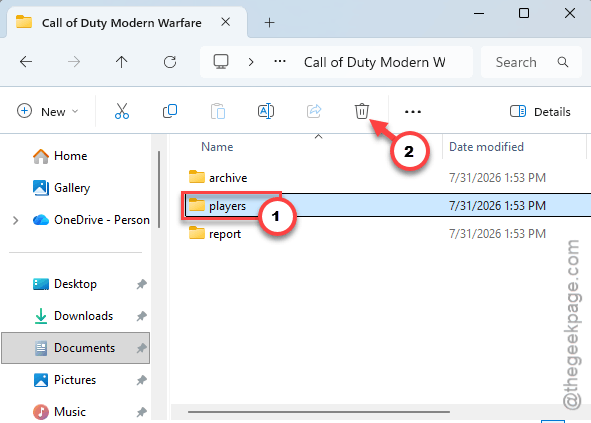Unpin Documents via its pin icon
591x423 pixels.
click(141, 348)
